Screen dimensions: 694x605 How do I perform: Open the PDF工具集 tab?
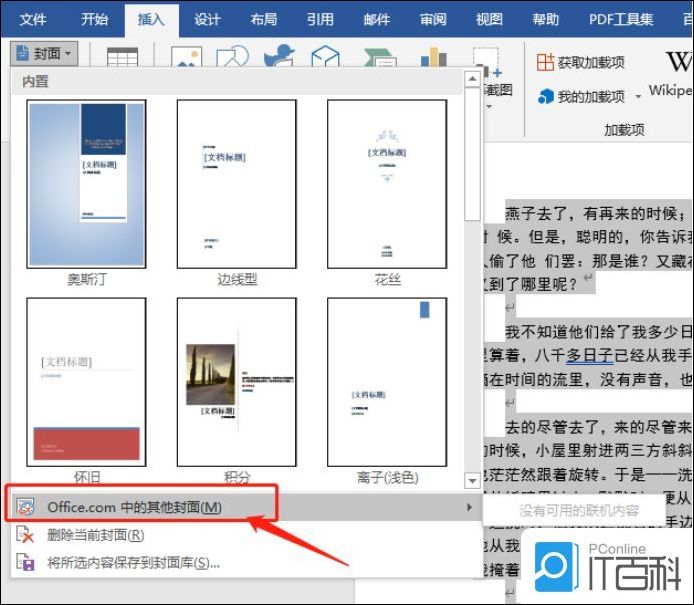coord(621,19)
